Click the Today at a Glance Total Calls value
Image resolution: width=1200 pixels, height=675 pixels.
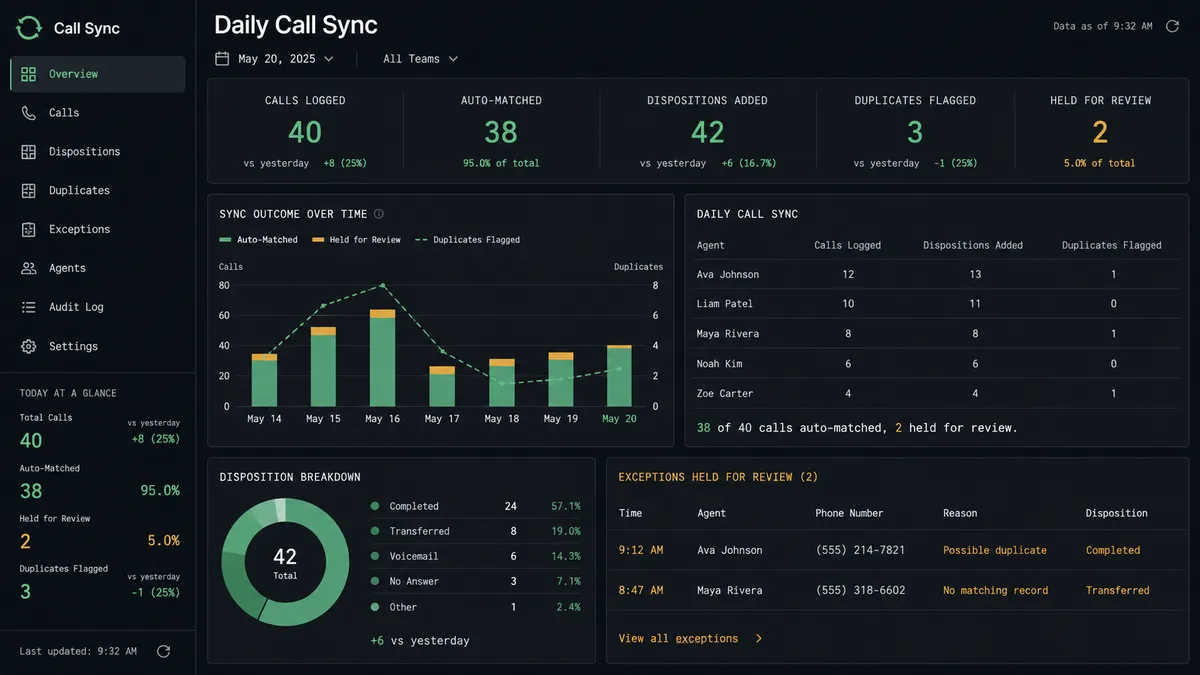31,440
